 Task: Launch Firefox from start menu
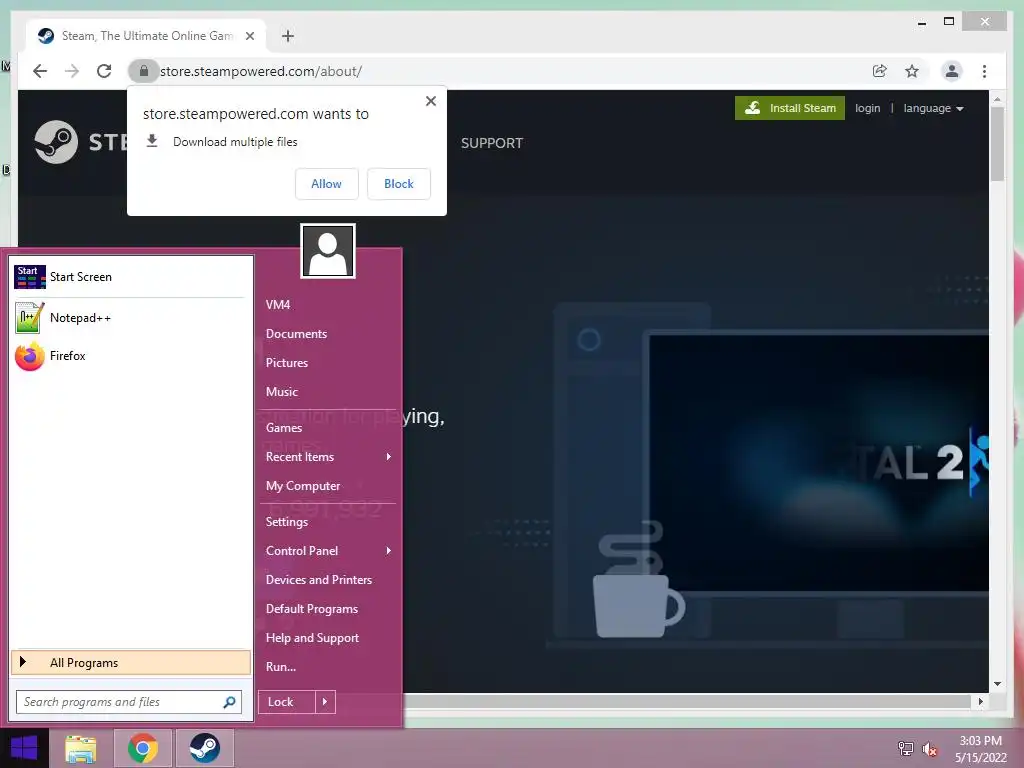[129, 356]
